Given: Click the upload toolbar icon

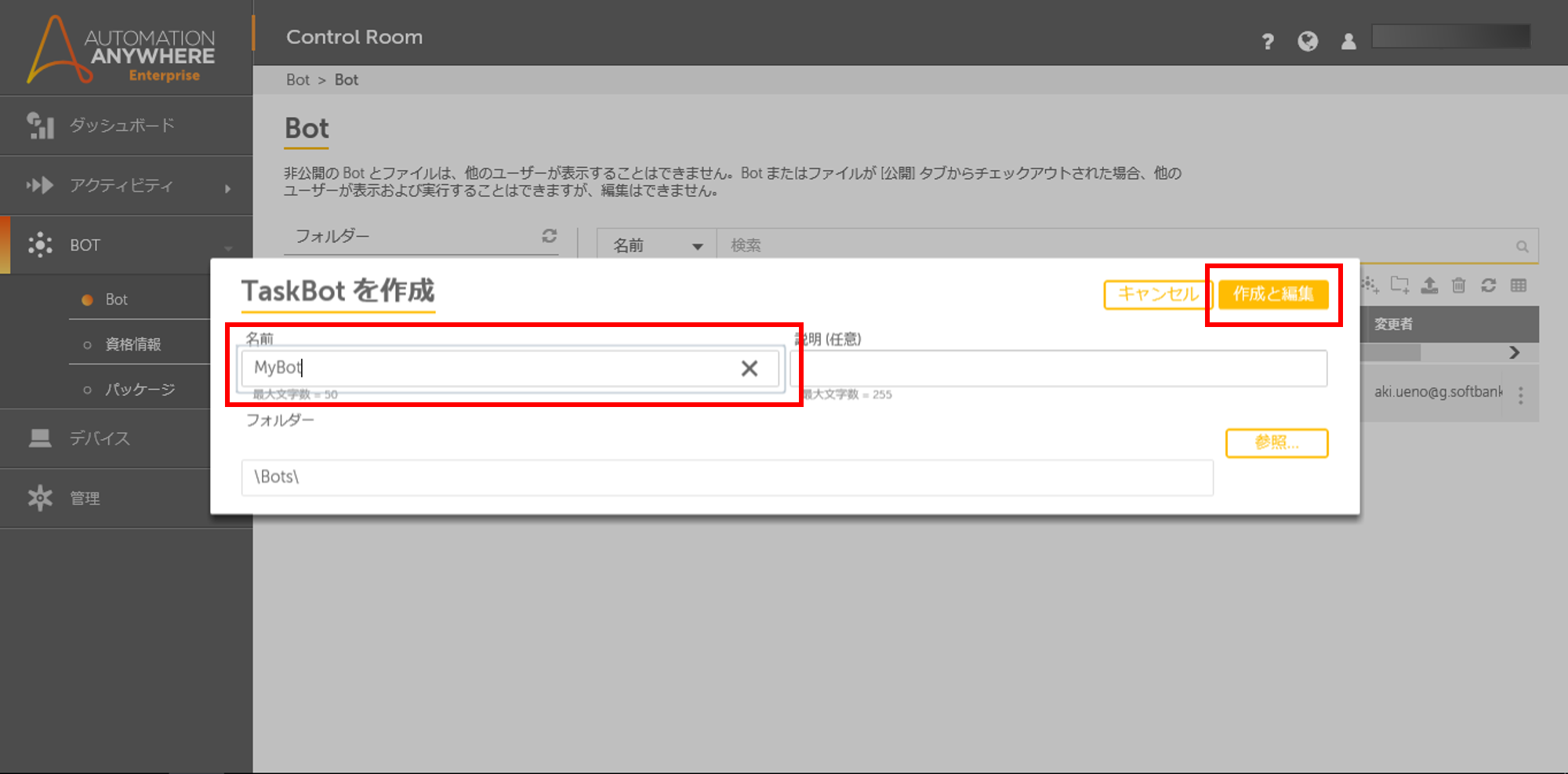Looking at the screenshot, I should click(x=1429, y=285).
